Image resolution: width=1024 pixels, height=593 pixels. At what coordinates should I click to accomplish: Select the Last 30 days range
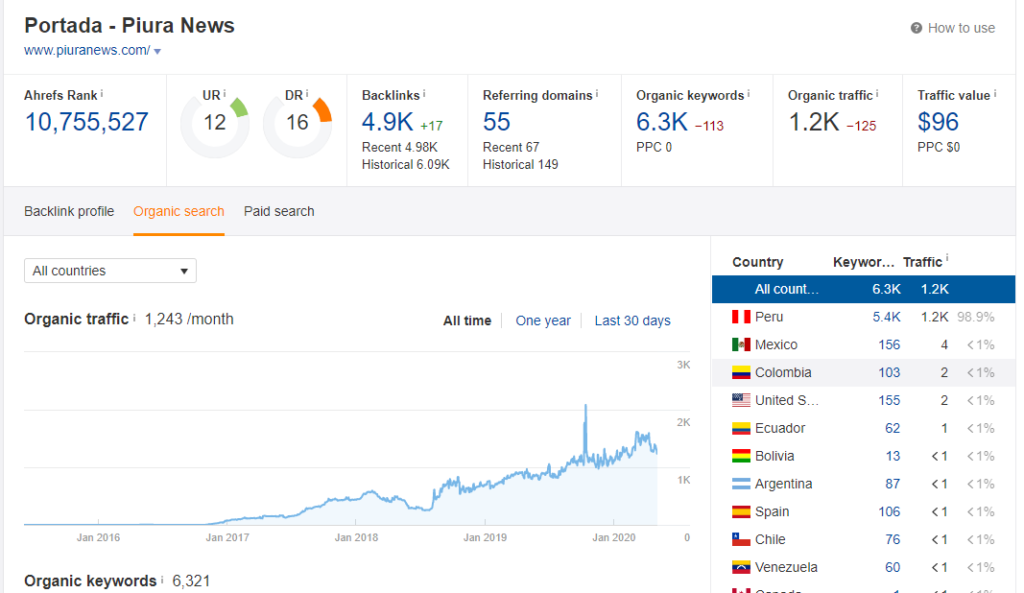632,321
